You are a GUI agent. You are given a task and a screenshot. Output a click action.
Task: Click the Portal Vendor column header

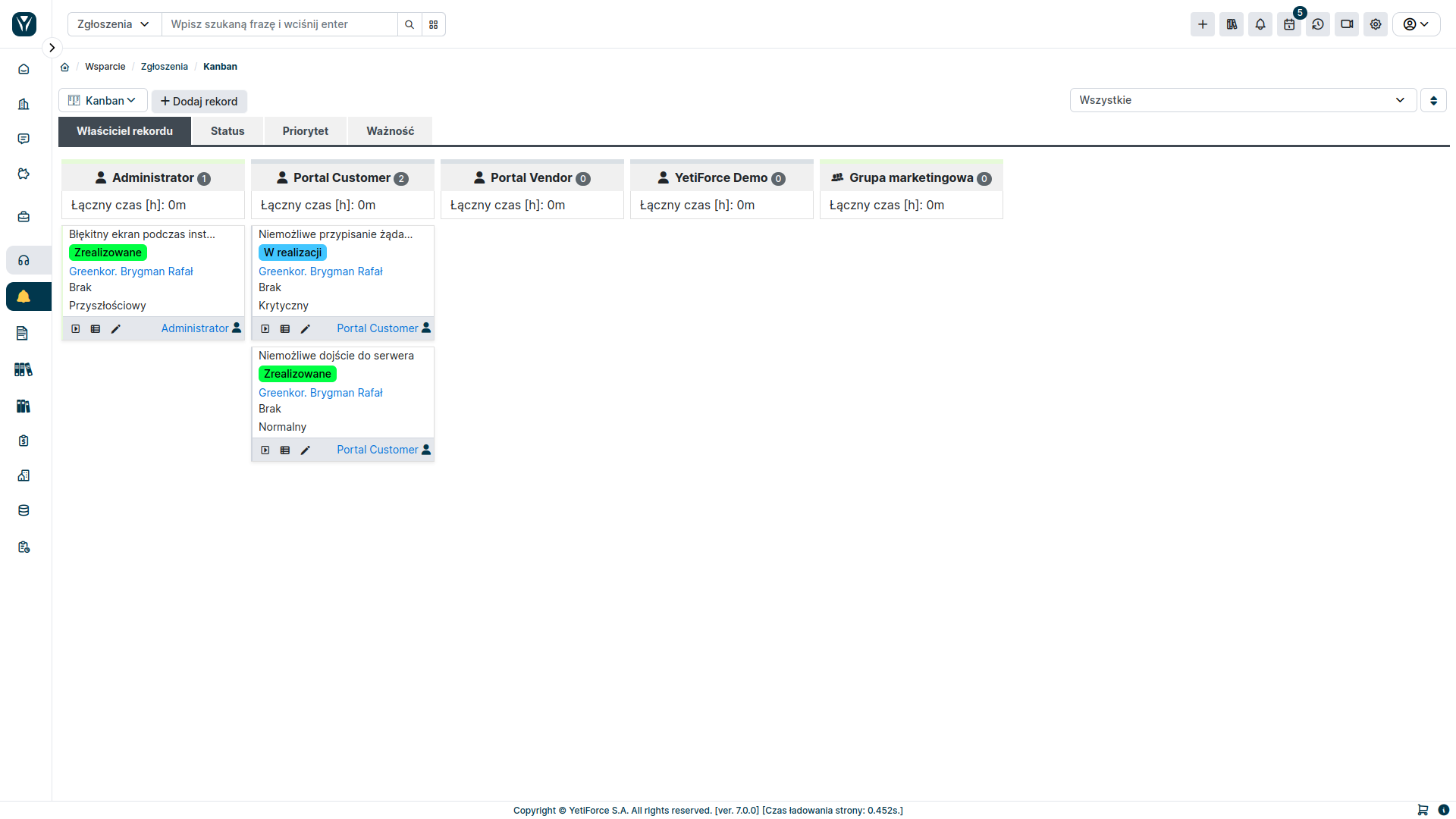click(532, 177)
